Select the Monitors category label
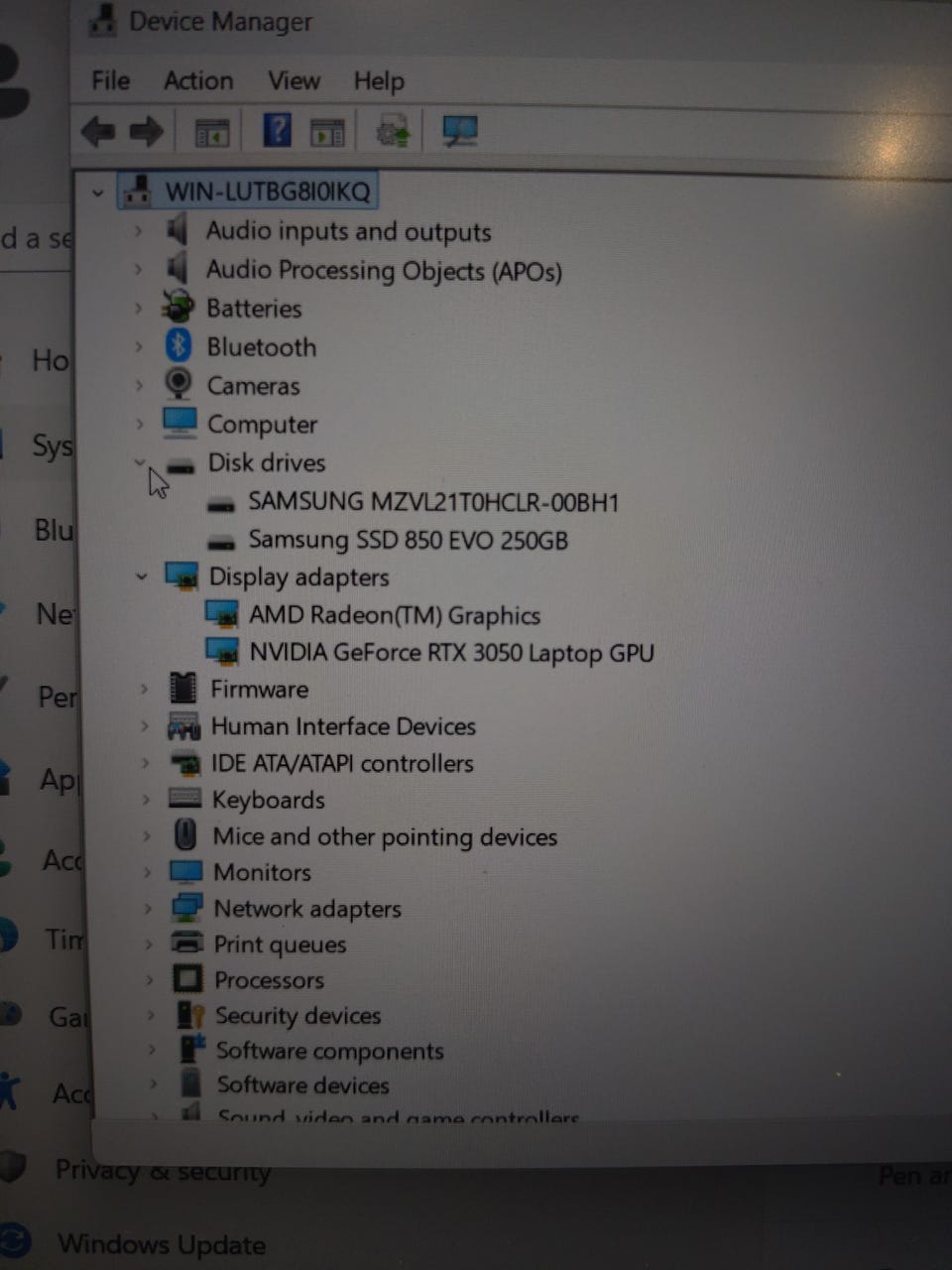This screenshot has width=952, height=1270. click(x=262, y=872)
